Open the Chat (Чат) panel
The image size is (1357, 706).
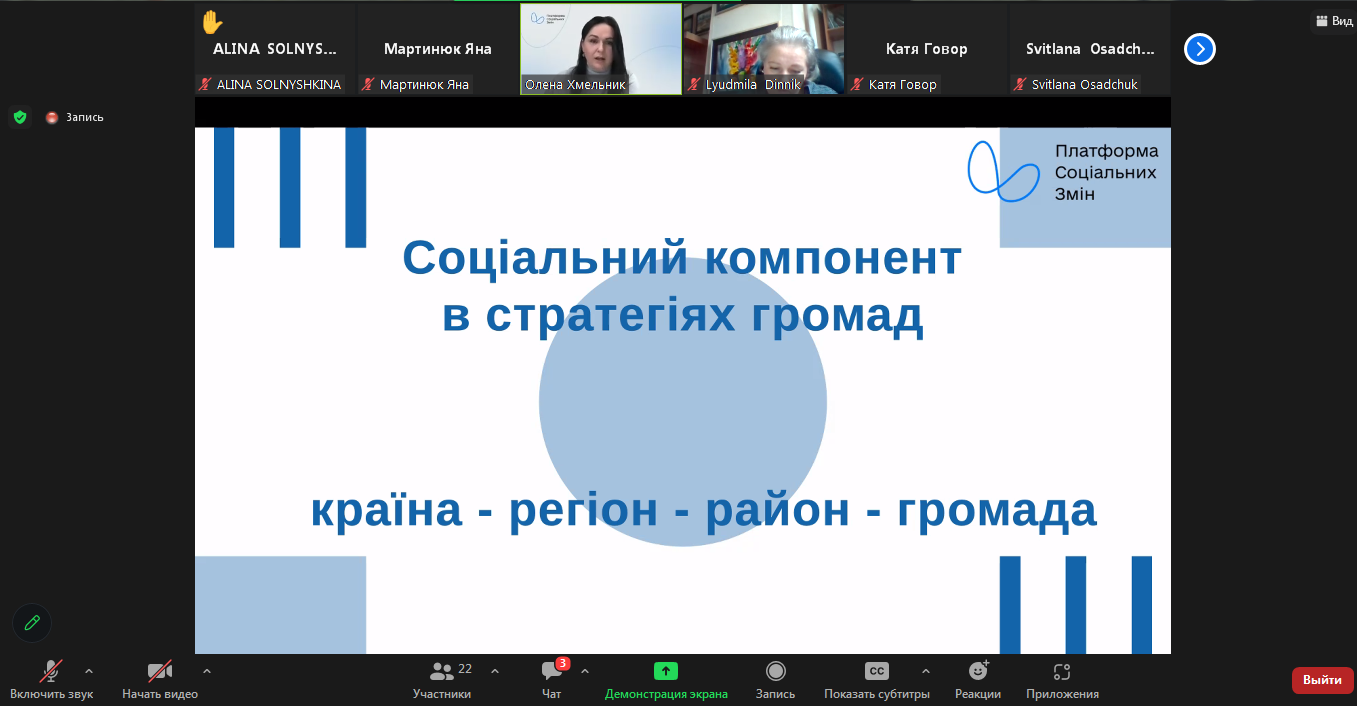[551, 679]
